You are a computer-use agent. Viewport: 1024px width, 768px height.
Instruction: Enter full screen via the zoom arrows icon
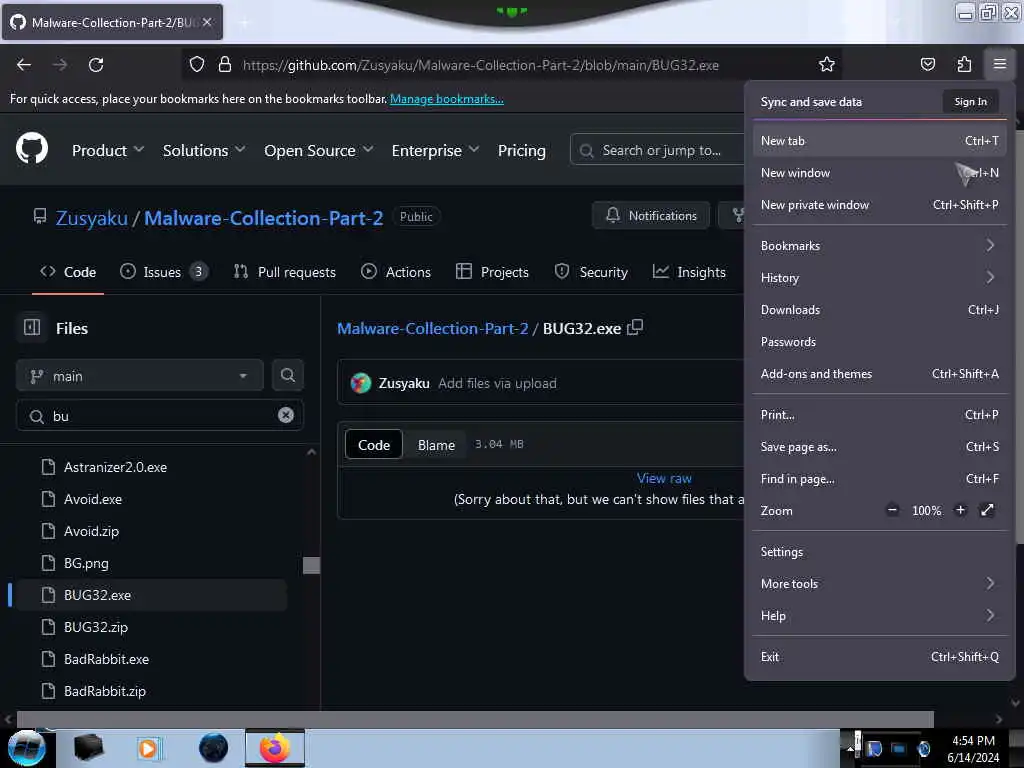click(987, 510)
